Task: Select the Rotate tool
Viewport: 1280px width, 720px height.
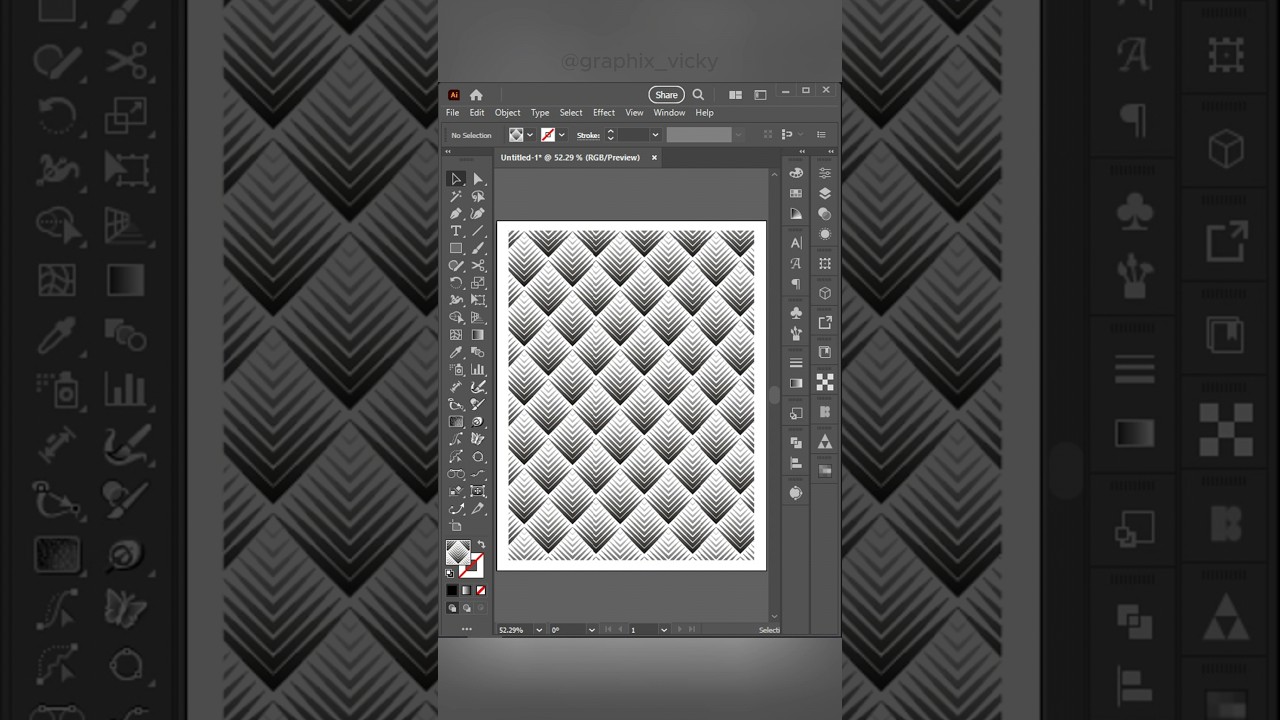Action: [456, 283]
